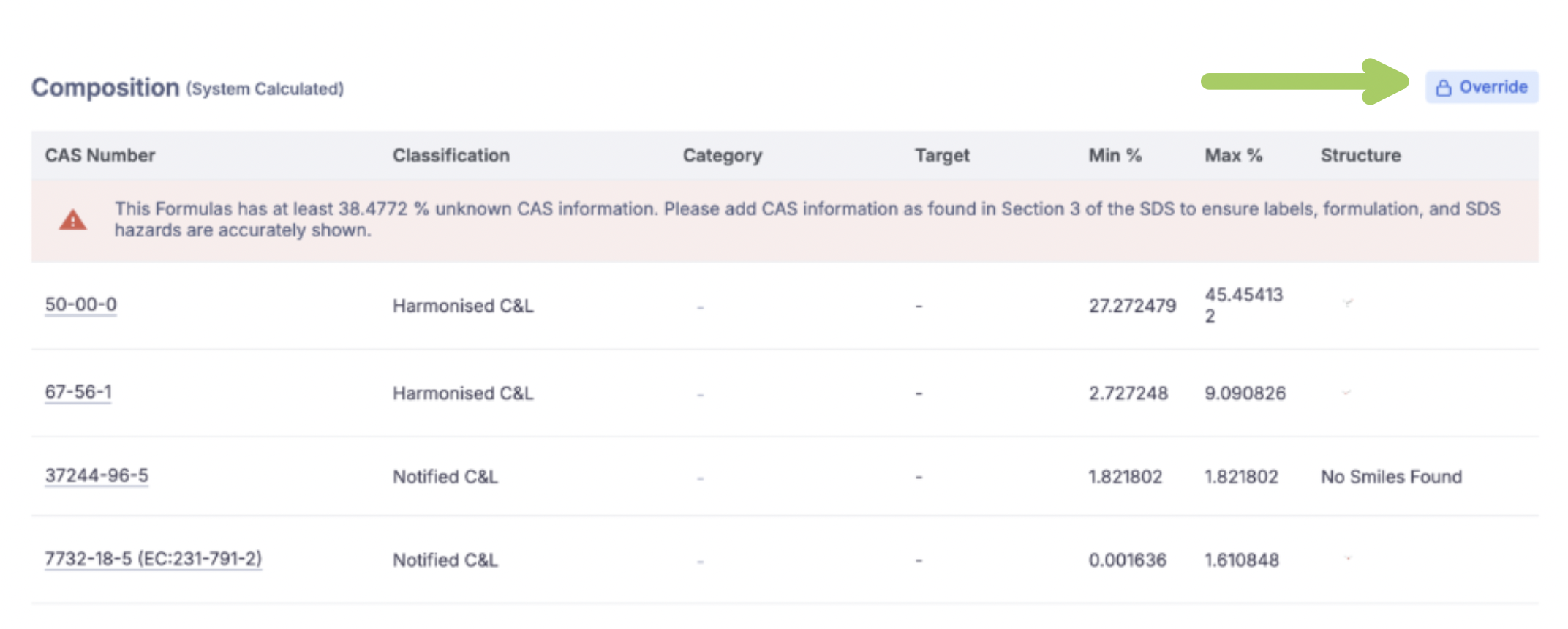1568x629 pixels.
Task: Click the red warning triangle icon
Action: (x=72, y=220)
